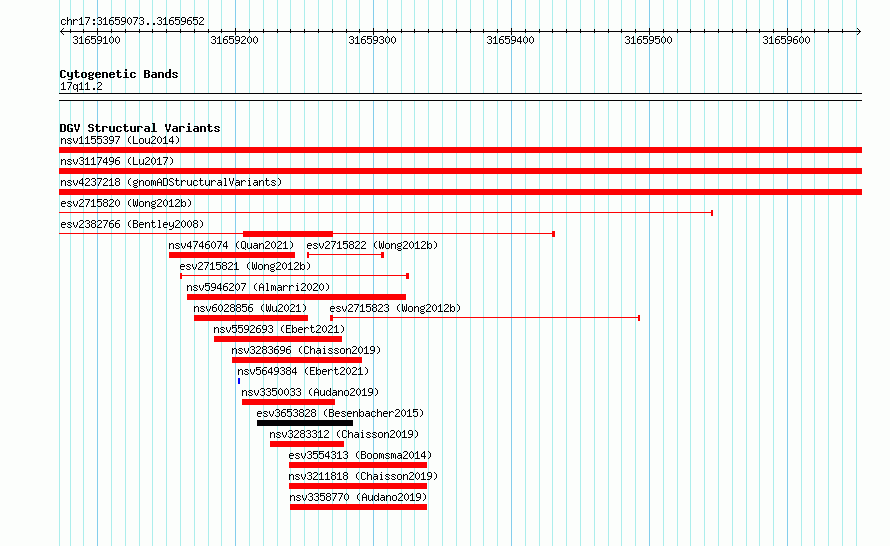Click the red bar under nsv6028856
890x546 pixels.
click(x=251, y=318)
